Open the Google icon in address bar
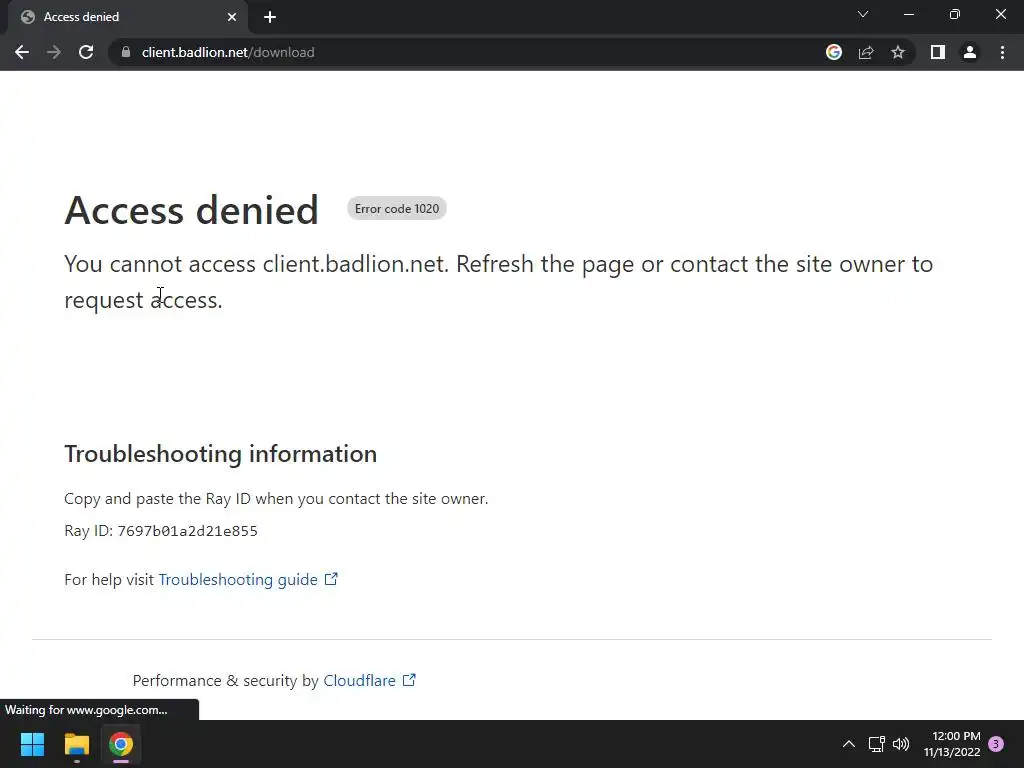1024x768 pixels. 834,52
